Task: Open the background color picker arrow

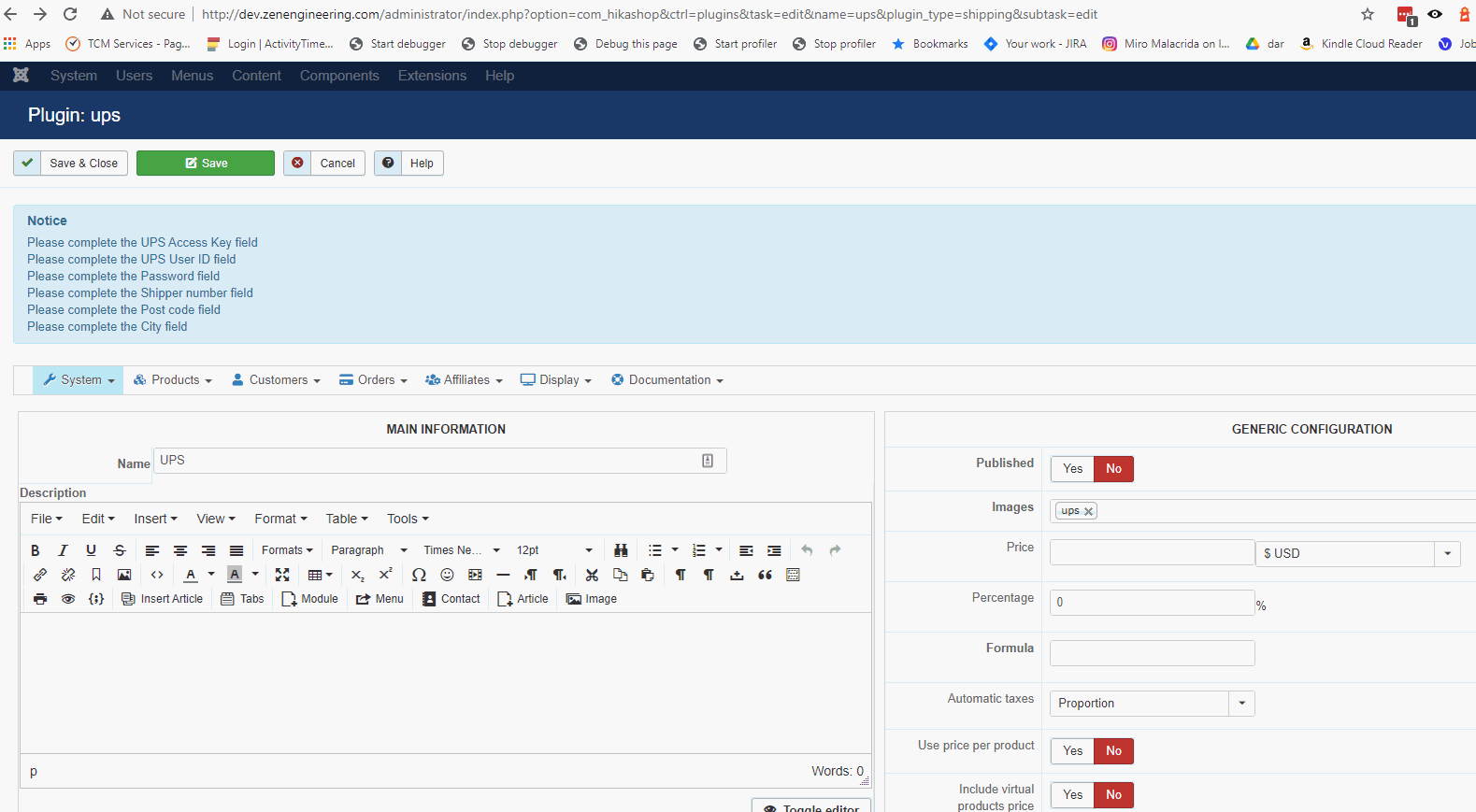Action: pyautogui.click(x=255, y=575)
